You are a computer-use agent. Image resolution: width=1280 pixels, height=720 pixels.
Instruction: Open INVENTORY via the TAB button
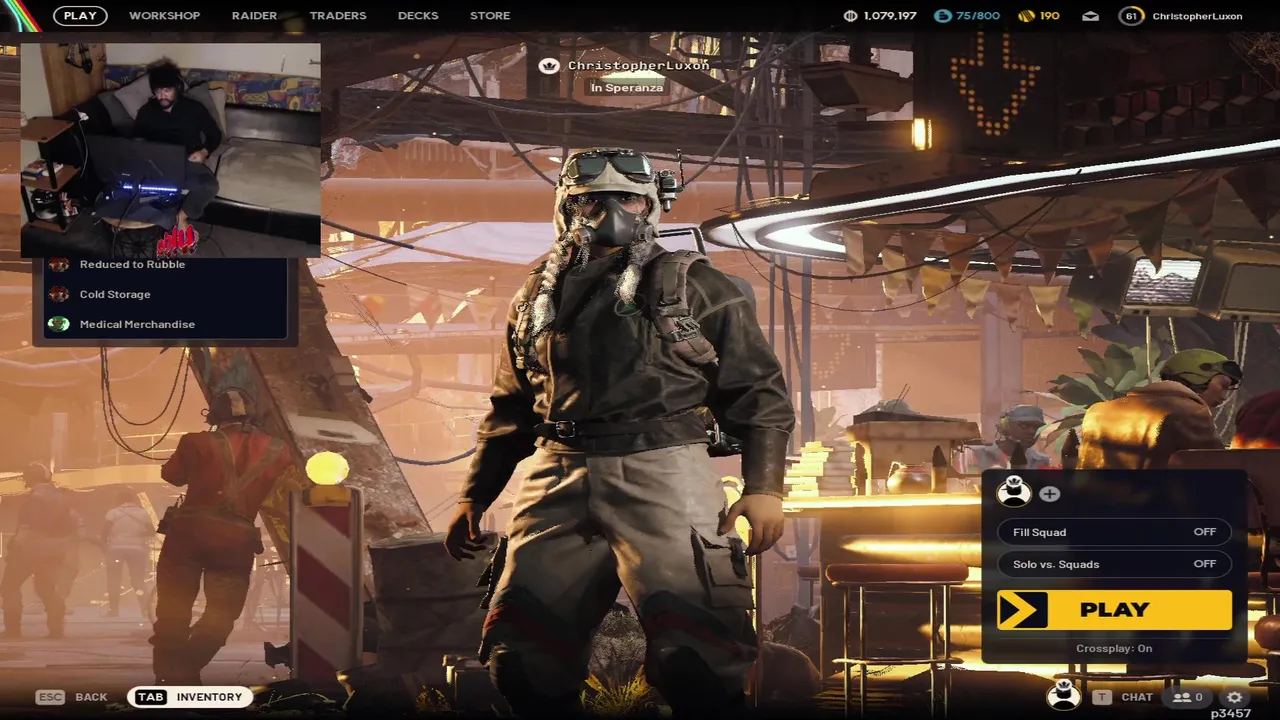click(x=189, y=697)
